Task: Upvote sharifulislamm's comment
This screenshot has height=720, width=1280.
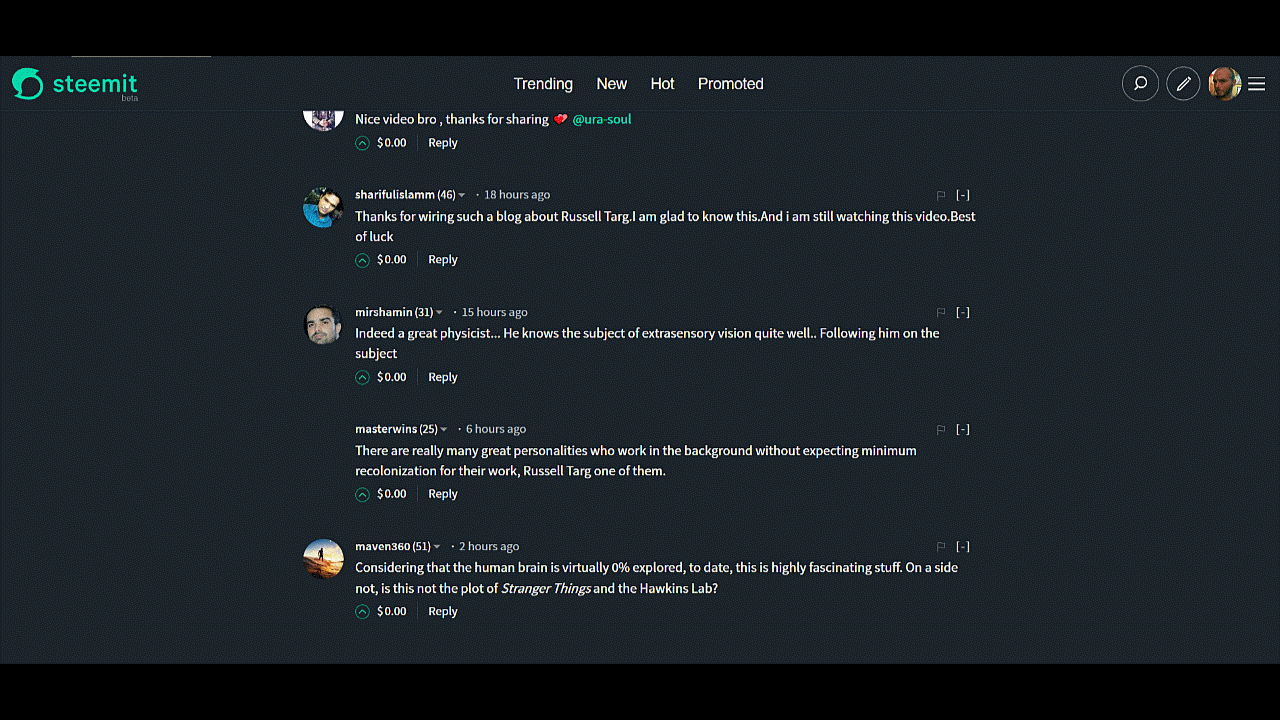Action: point(362,260)
